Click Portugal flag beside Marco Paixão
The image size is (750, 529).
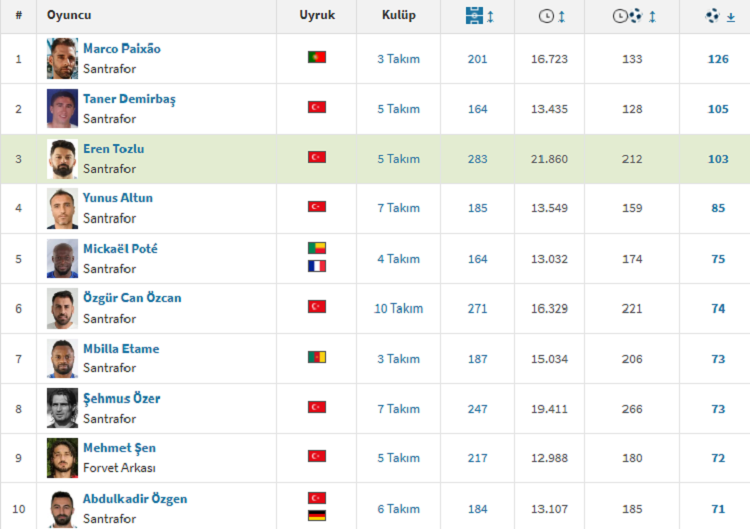pyautogui.click(x=317, y=58)
